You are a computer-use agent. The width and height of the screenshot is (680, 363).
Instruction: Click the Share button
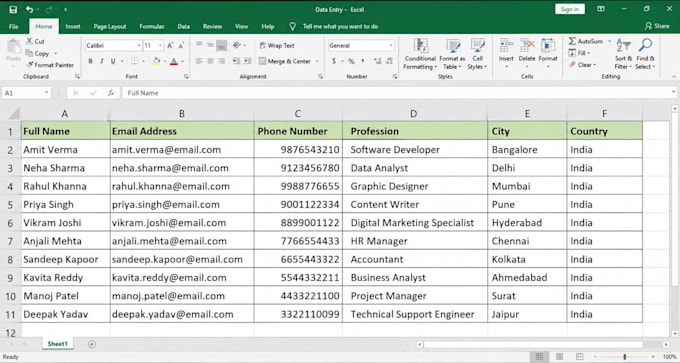[x=657, y=26]
